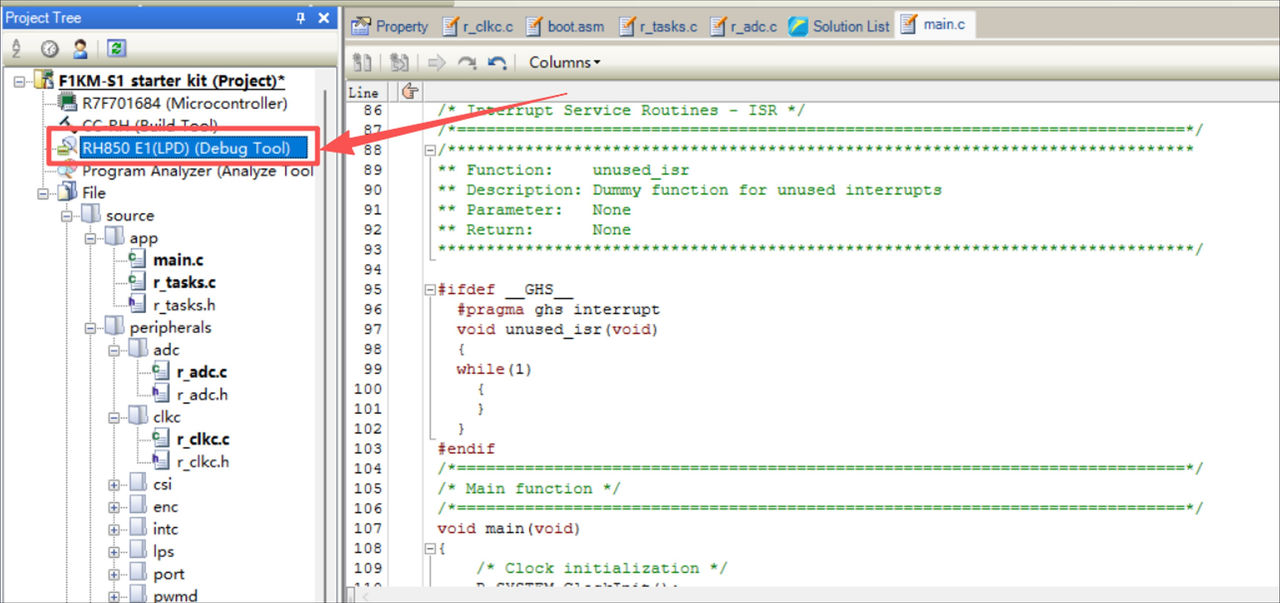Collapse the File node in tree
The width and height of the screenshot is (1280, 603).
click(x=43, y=193)
